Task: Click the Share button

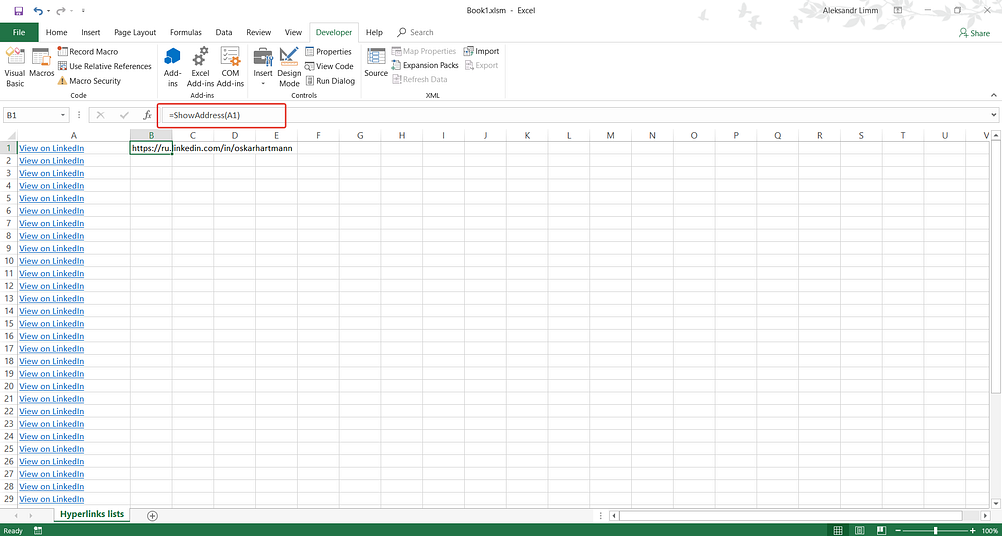Action: tap(974, 33)
